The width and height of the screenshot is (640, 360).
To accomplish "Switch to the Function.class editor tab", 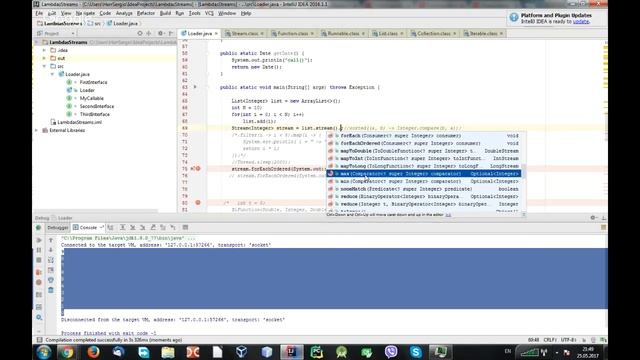I will 292,33.
